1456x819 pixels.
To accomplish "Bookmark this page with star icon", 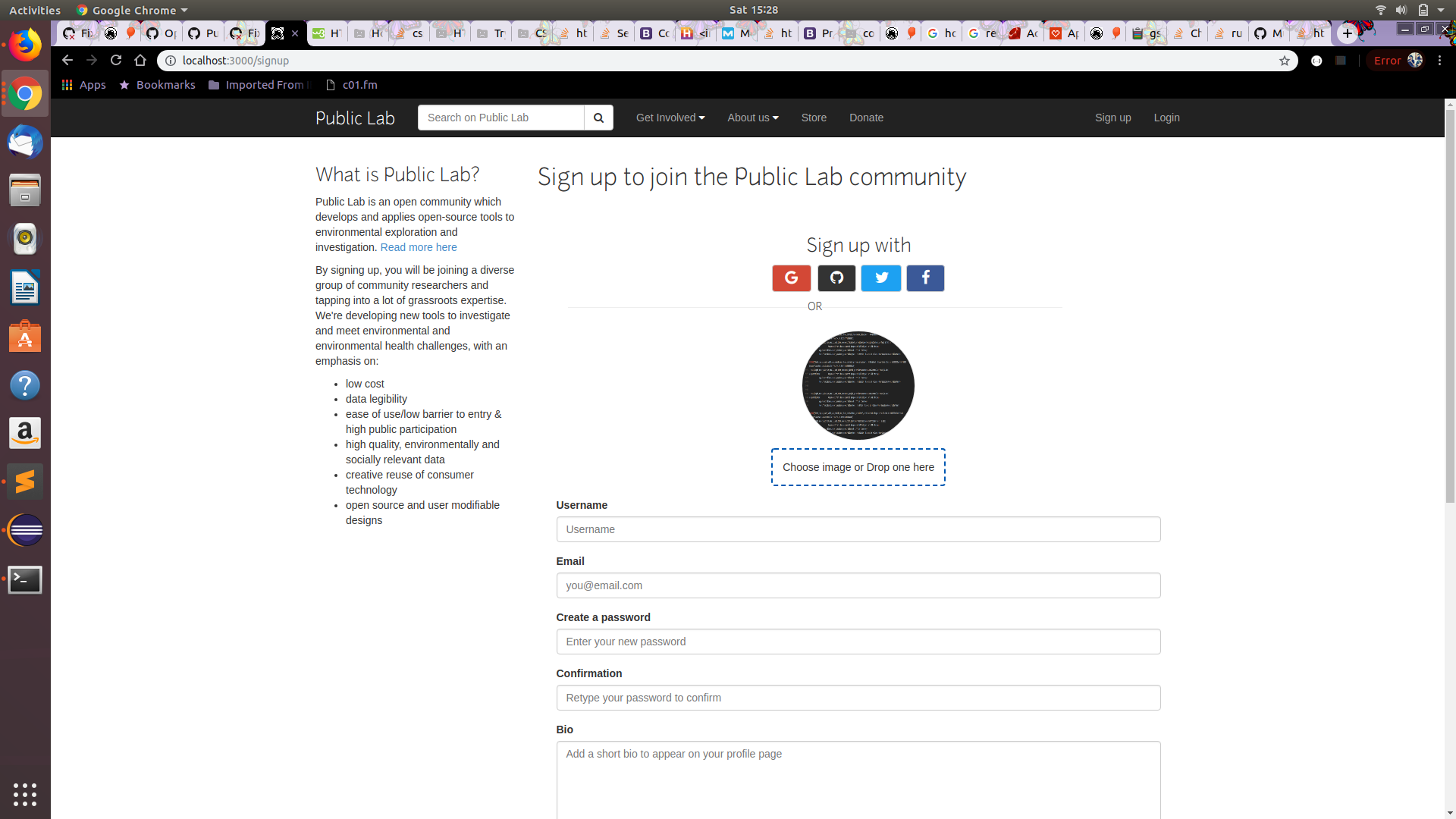I will point(1285,61).
